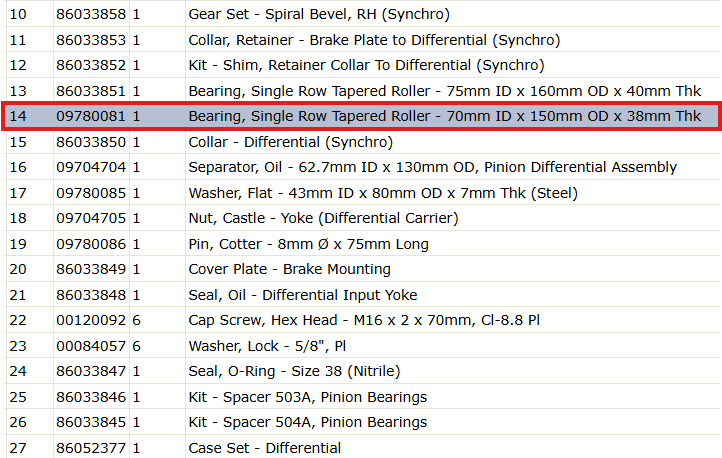Click part number 86033848 for oil seal

91,295
